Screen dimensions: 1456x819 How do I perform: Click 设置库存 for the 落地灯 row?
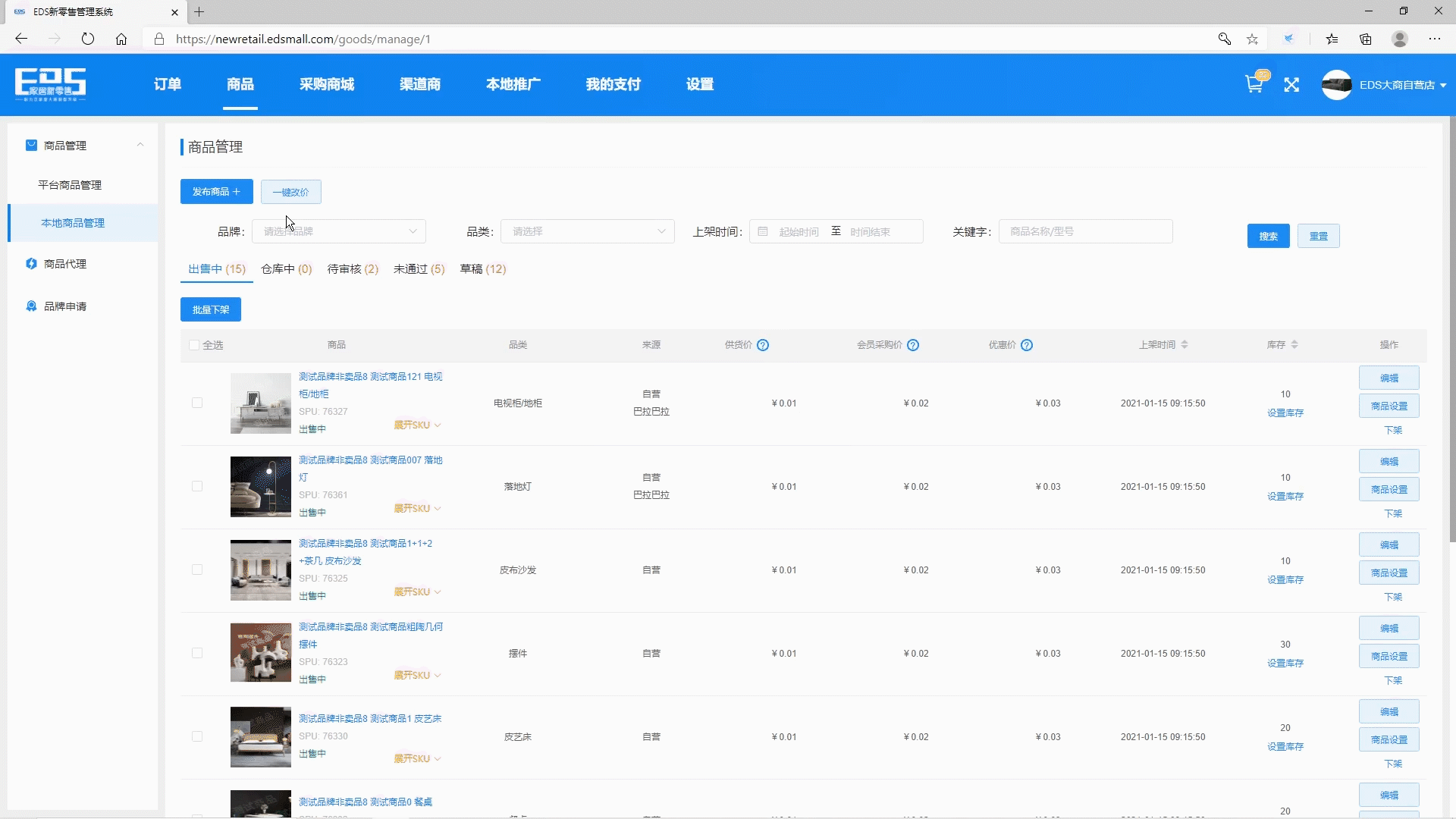(1285, 496)
